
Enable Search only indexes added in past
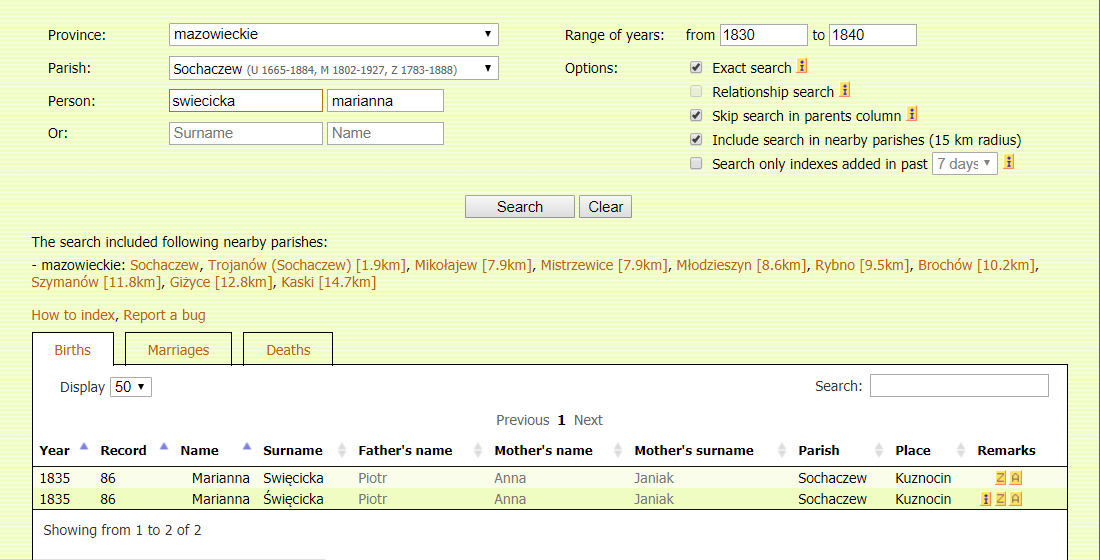coord(696,164)
